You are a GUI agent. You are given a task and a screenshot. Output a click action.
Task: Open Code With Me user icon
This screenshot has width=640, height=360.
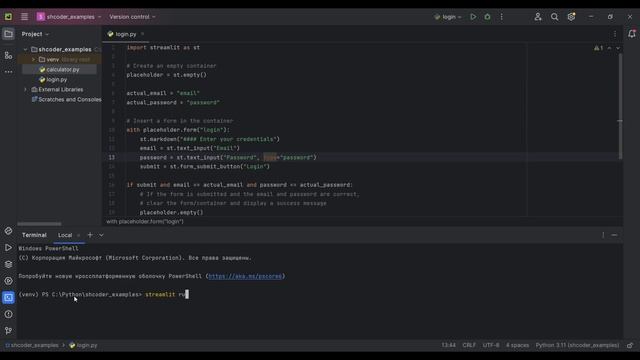[x=538, y=17]
